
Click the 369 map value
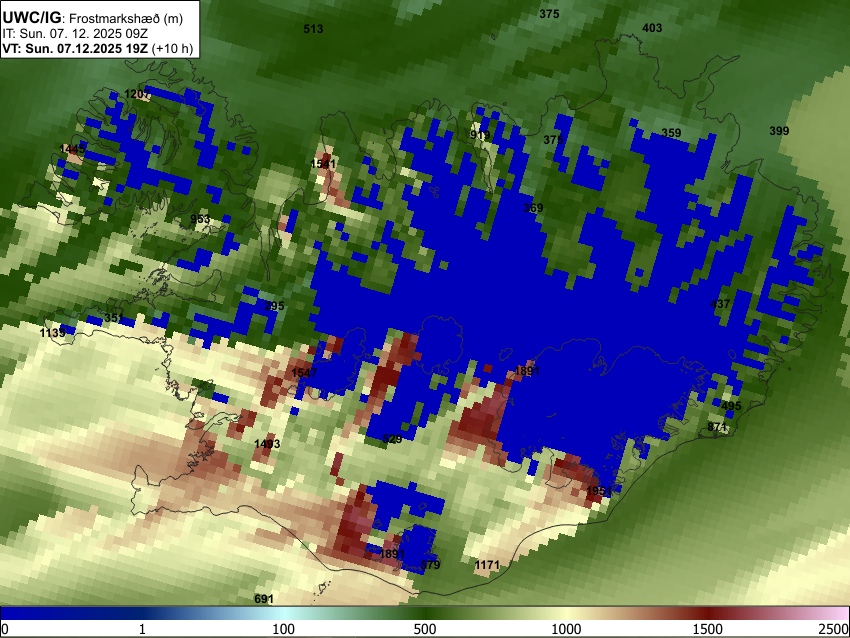click(533, 208)
